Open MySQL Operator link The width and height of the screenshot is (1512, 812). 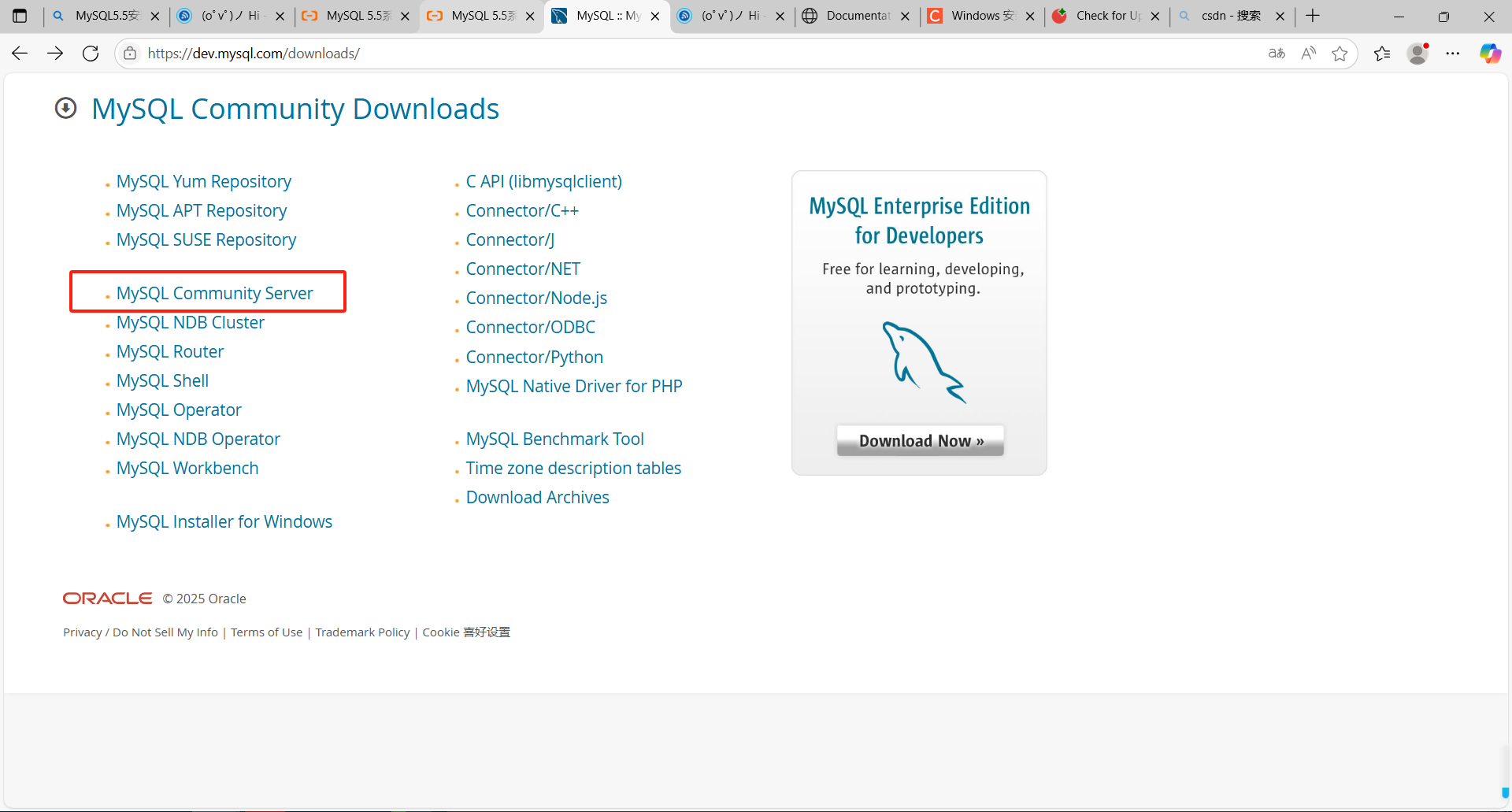click(179, 410)
